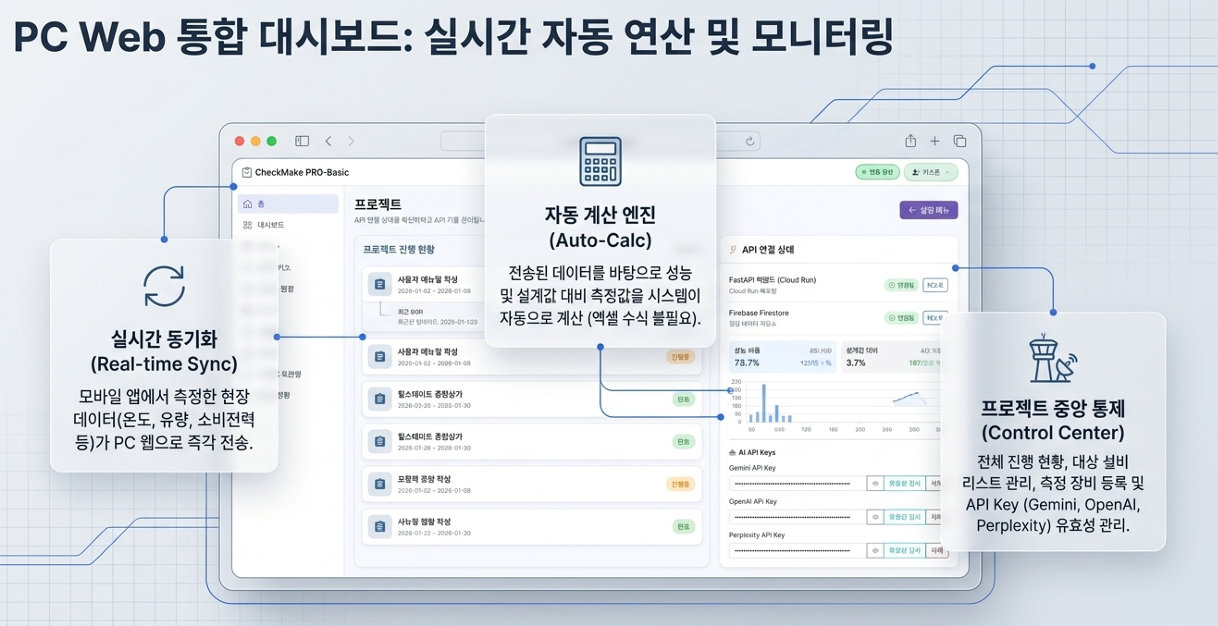
Task: Click the Real-time Sync circular arrows icon
Action: coord(164,286)
